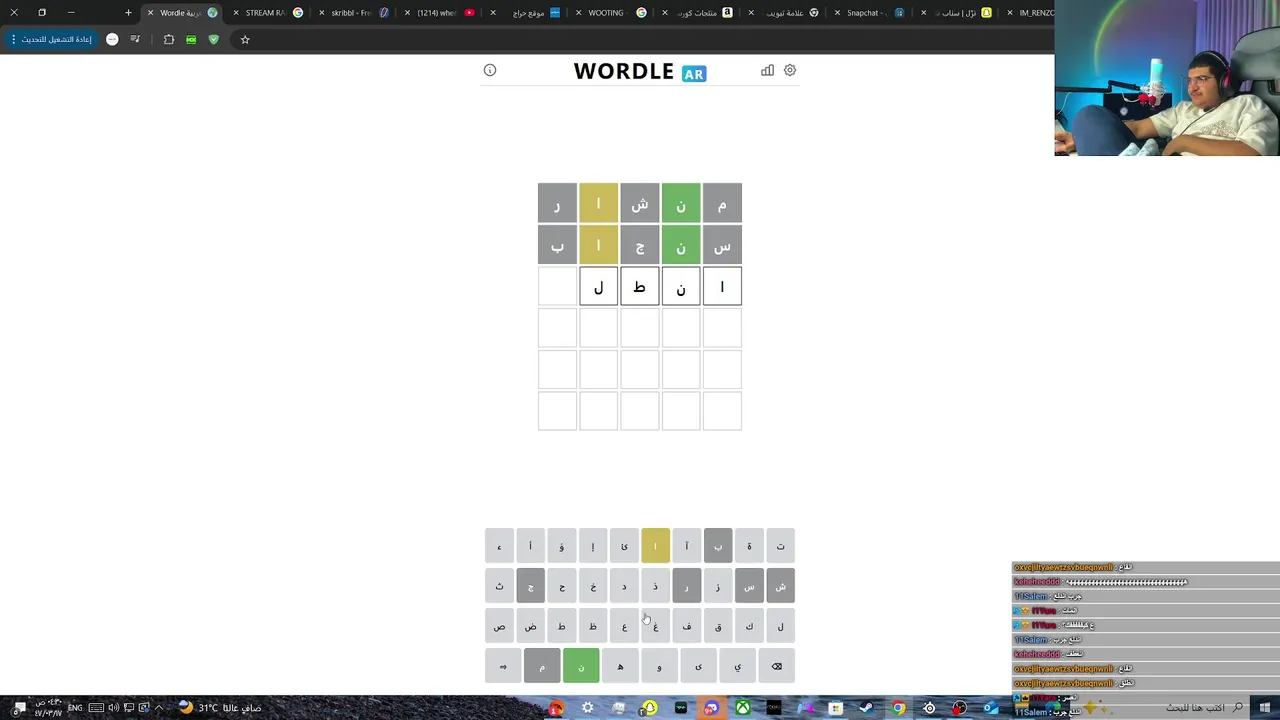Tap the خ key on the on-screen keyboard

click(593, 586)
